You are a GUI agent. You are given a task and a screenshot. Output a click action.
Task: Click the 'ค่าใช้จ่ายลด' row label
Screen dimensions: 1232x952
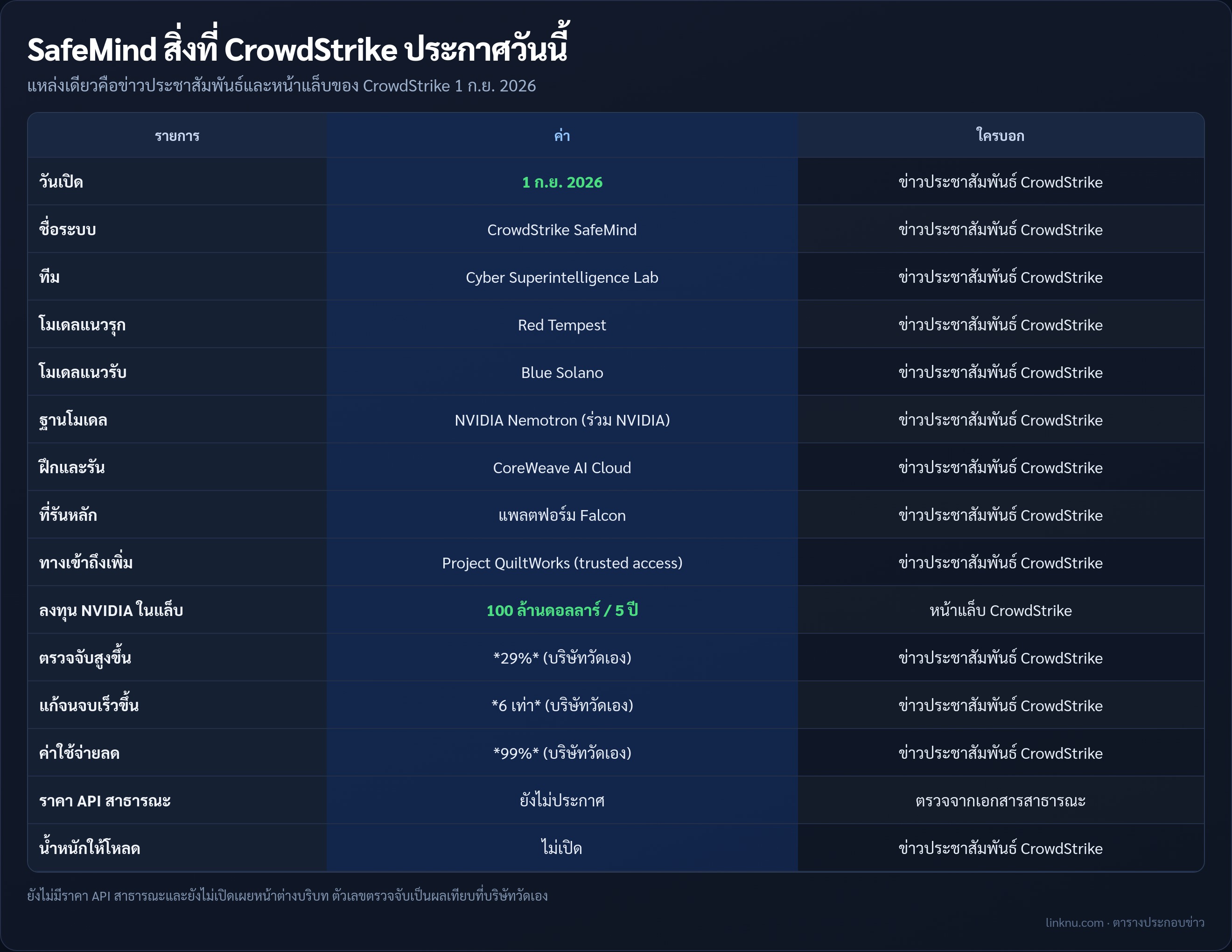(79, 754)
